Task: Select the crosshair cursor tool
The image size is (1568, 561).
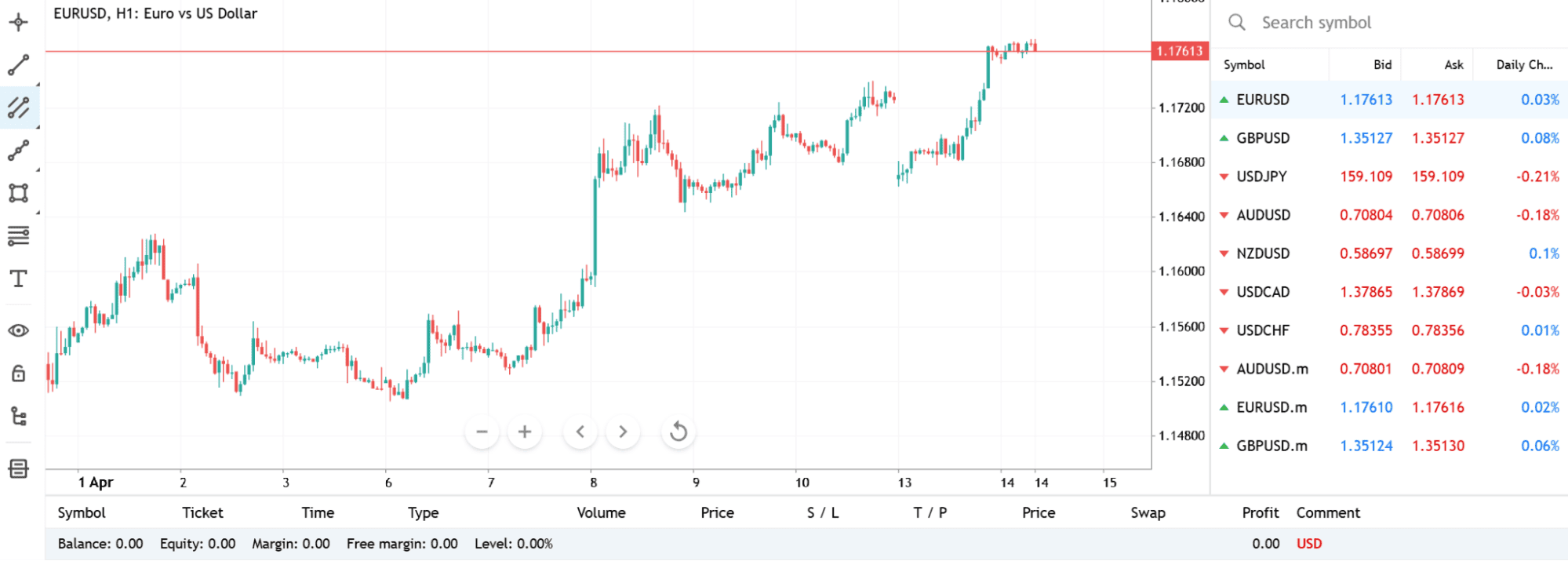Action: pos(19,22)
